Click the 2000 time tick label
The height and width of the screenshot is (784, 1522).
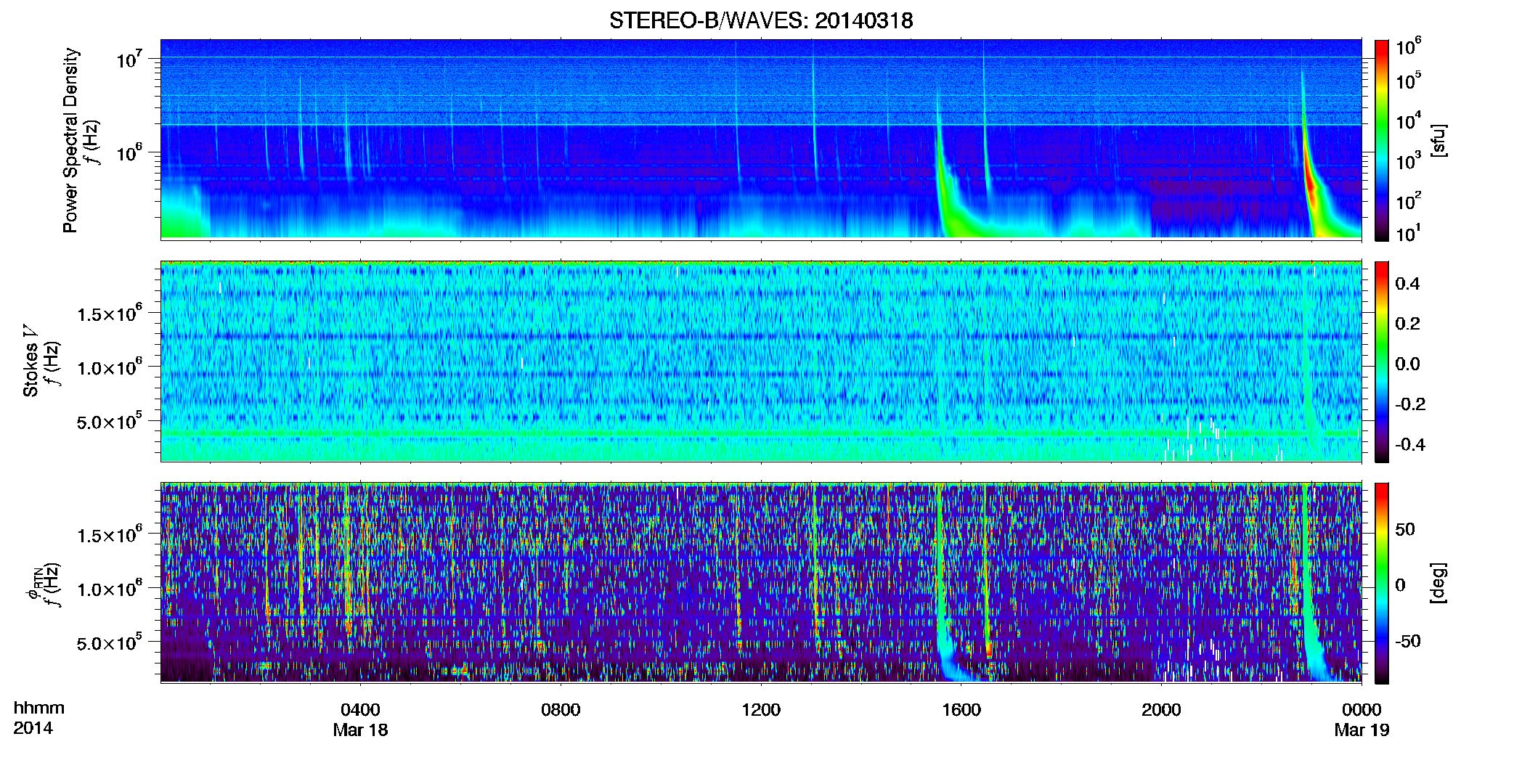(1161, 710)
